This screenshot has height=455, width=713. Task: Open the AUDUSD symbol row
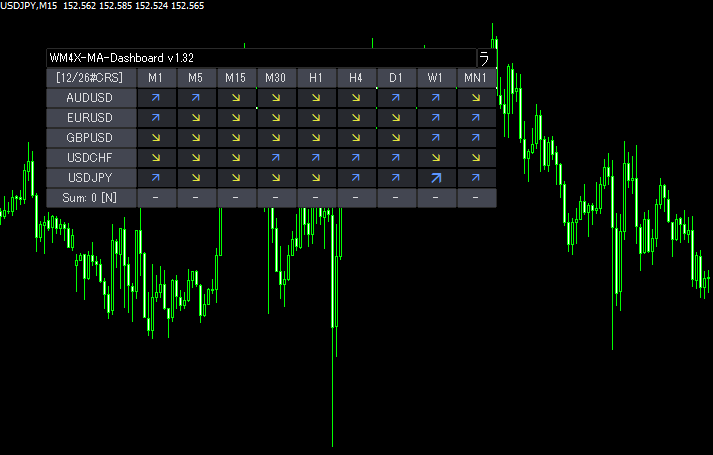90,98
